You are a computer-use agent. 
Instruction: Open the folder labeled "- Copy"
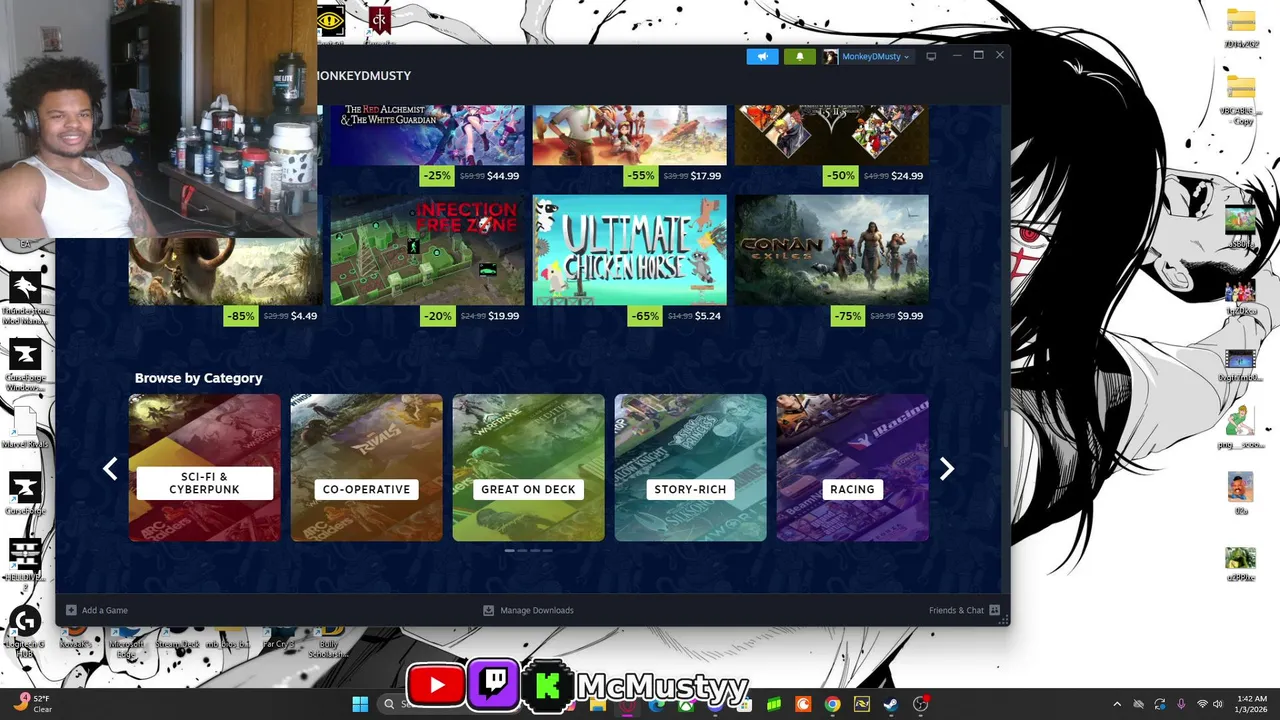(1241, 100)
